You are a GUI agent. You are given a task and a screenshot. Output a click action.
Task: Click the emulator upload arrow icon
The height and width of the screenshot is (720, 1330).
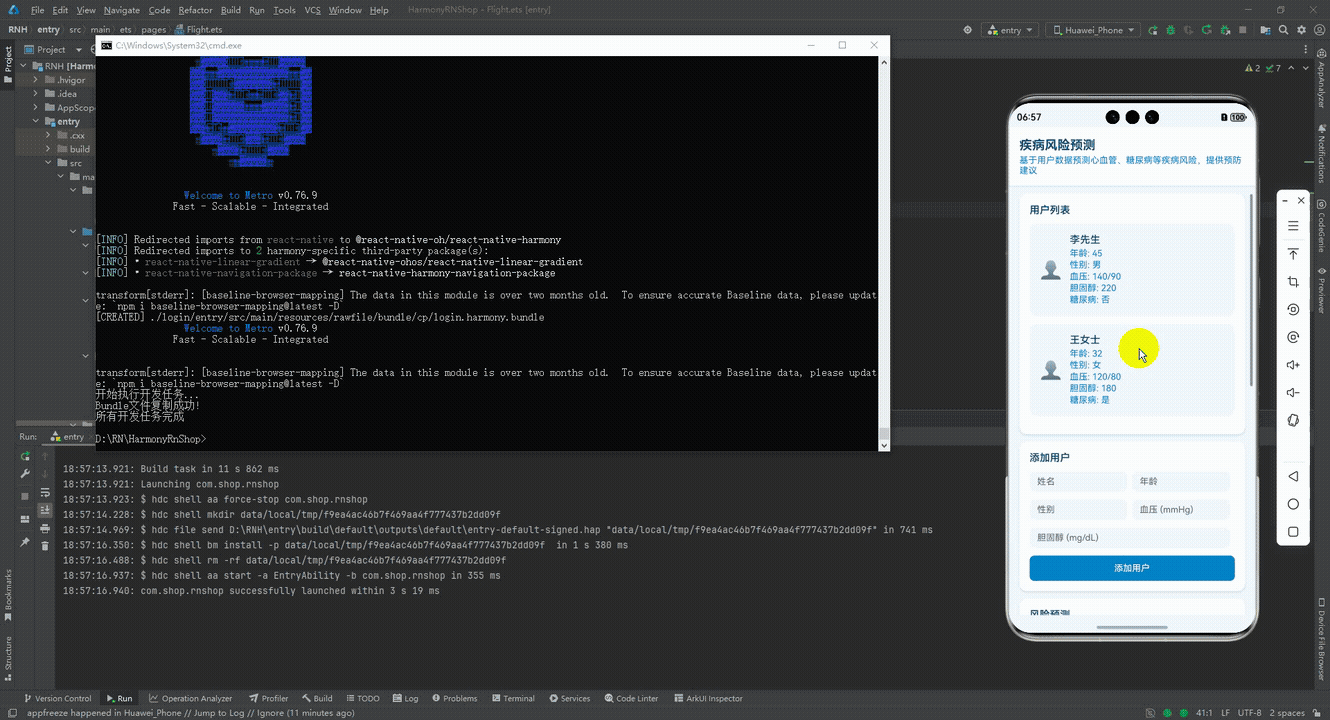click(1293, 254)
